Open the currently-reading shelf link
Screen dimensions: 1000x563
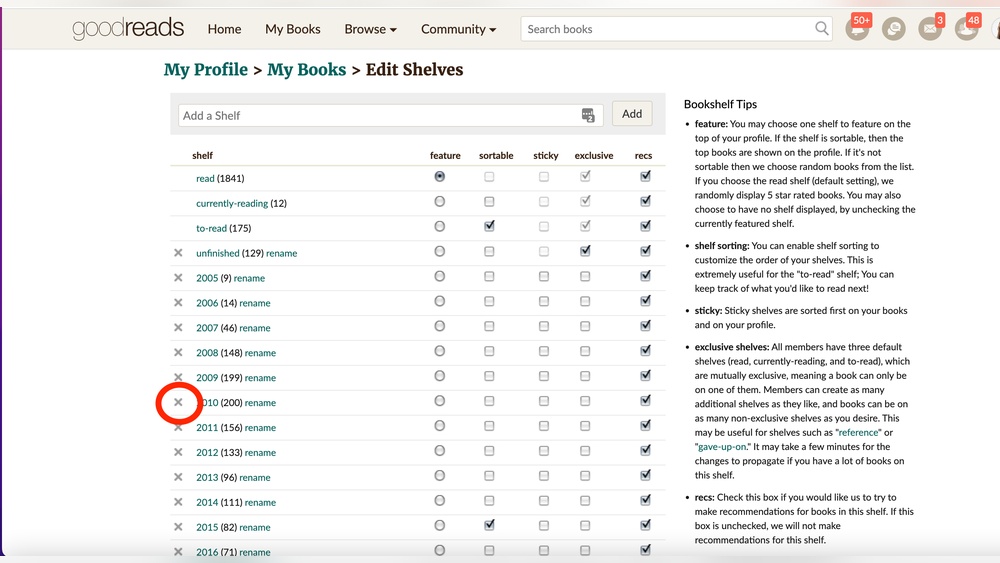[x=232, y=203]
